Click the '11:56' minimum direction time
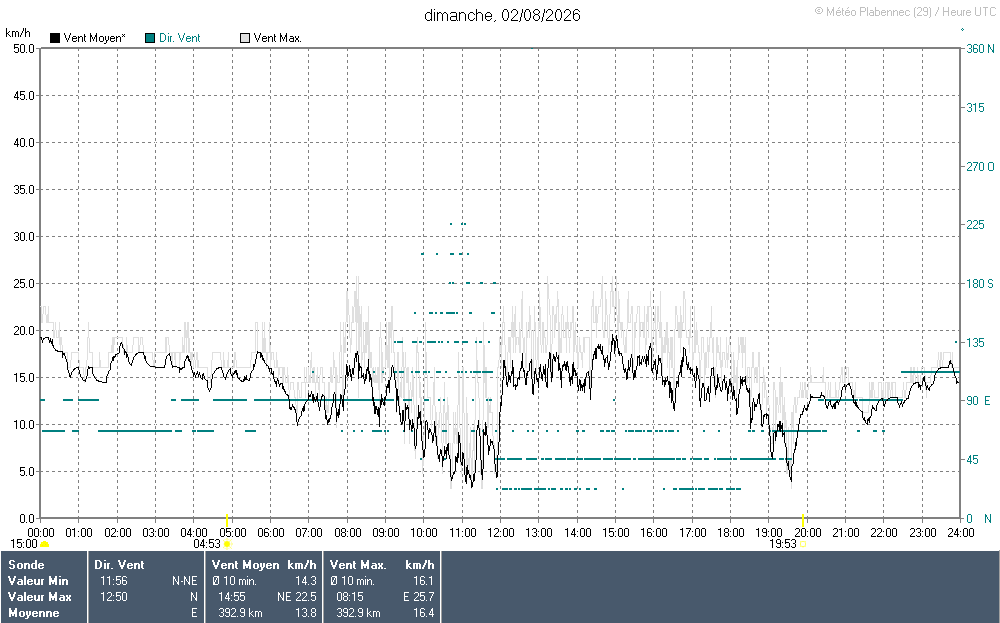Image resolution: width=1000 pixels, height=623 pixels. (x=114, y=581)
